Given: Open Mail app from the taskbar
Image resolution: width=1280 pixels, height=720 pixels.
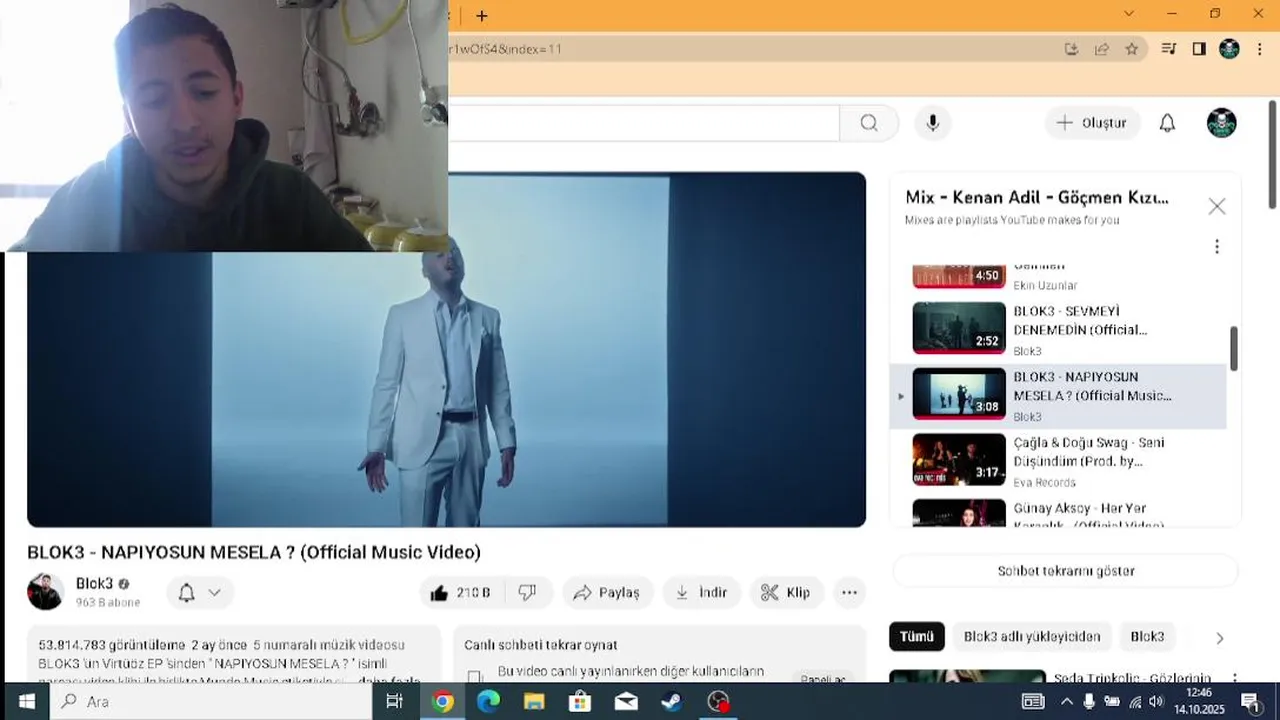Looking at the screenshot, I should coord(626,701).
